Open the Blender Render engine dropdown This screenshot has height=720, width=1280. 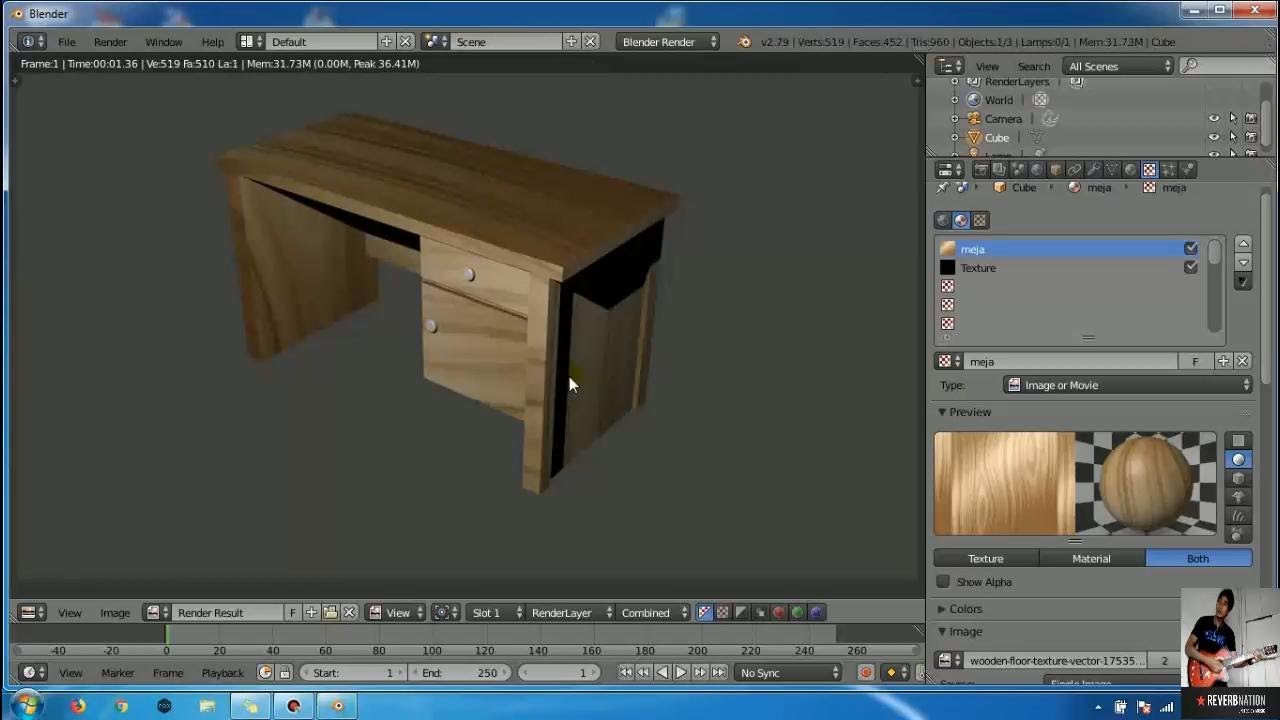coord(668,42)
